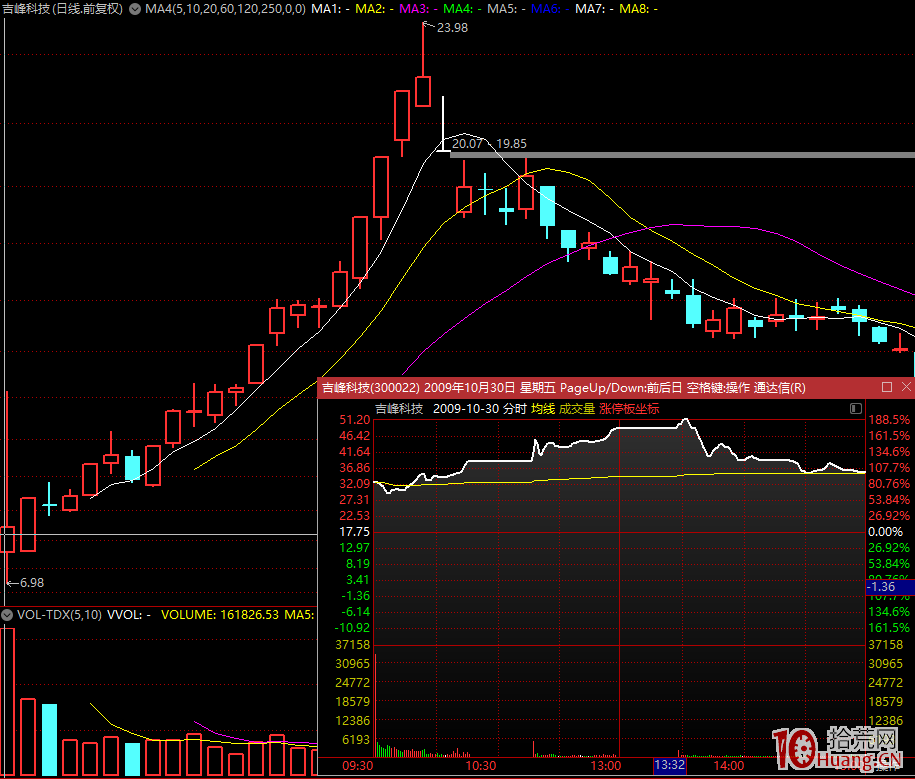Click the 0.00% label on right axis
915x779 pixels.
885,532
